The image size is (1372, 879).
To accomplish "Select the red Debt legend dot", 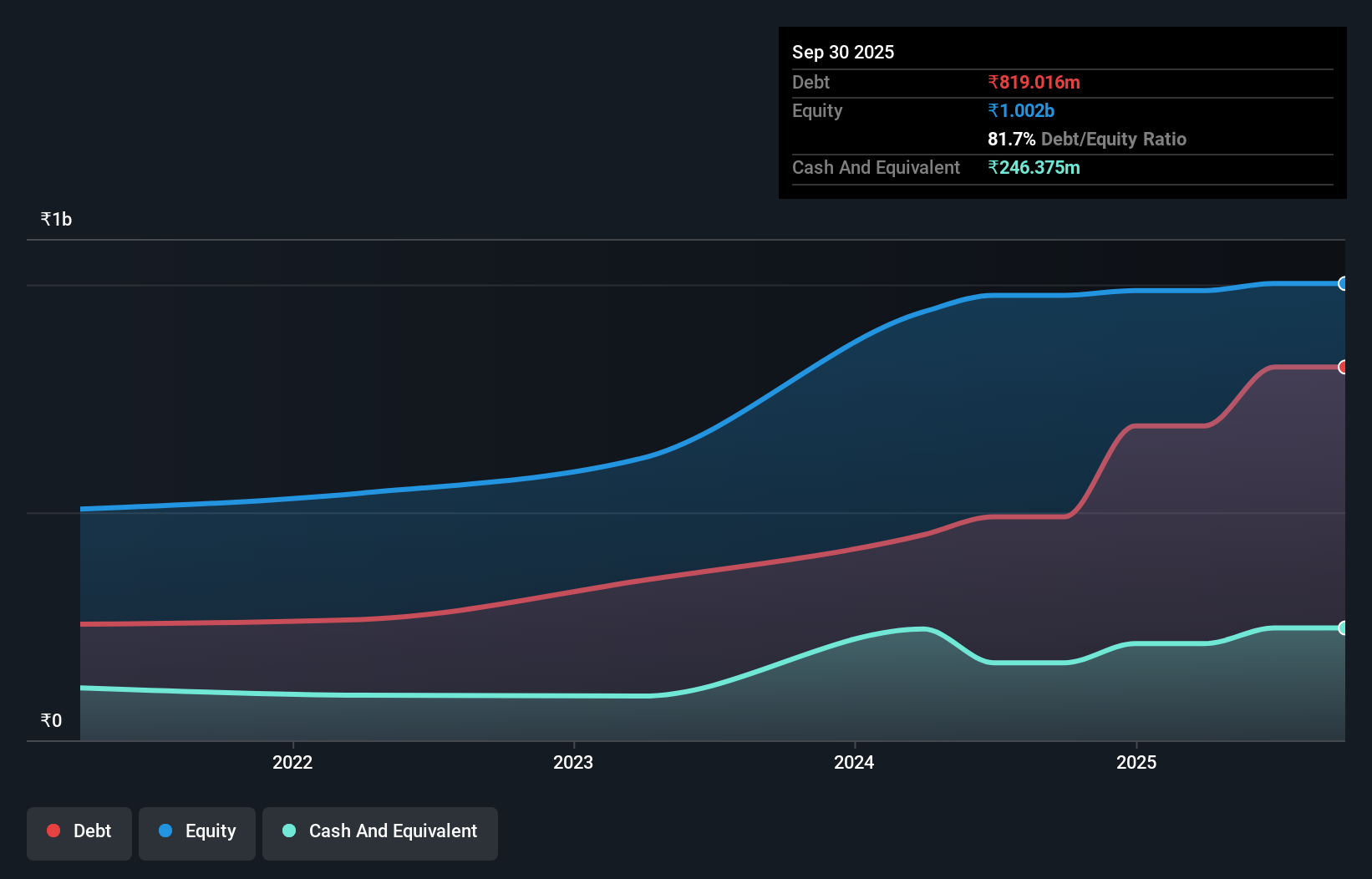I will (x=53, y=831).
